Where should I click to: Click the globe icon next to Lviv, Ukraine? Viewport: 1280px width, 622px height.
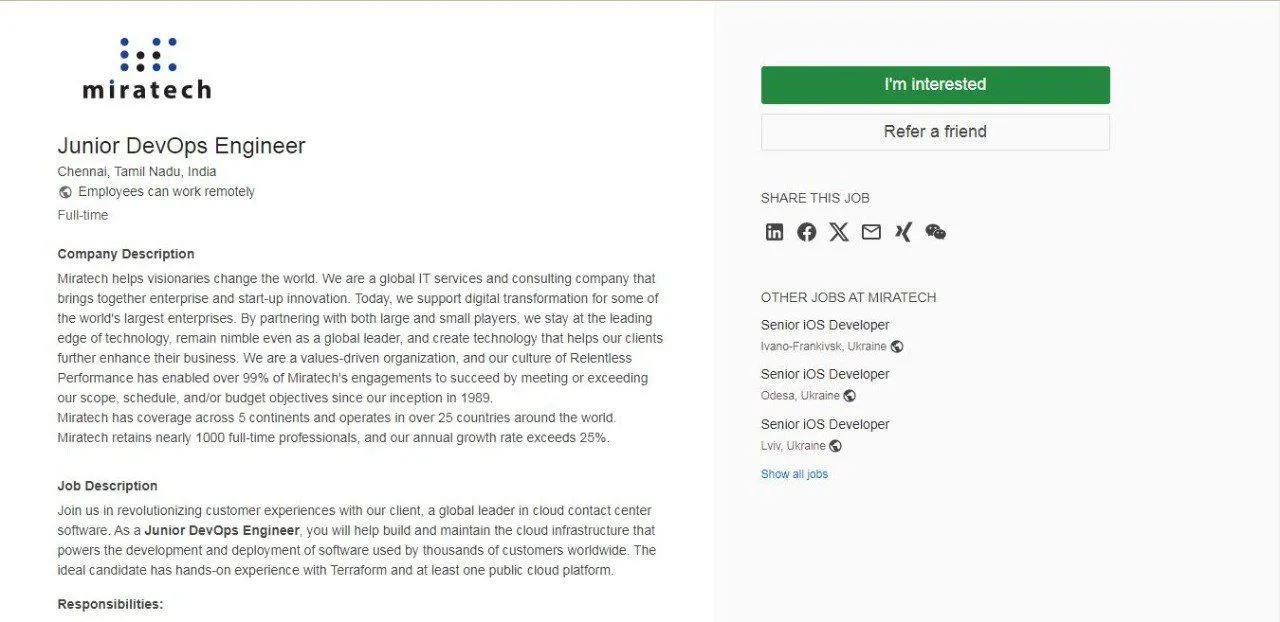click(x=835, y=446)
